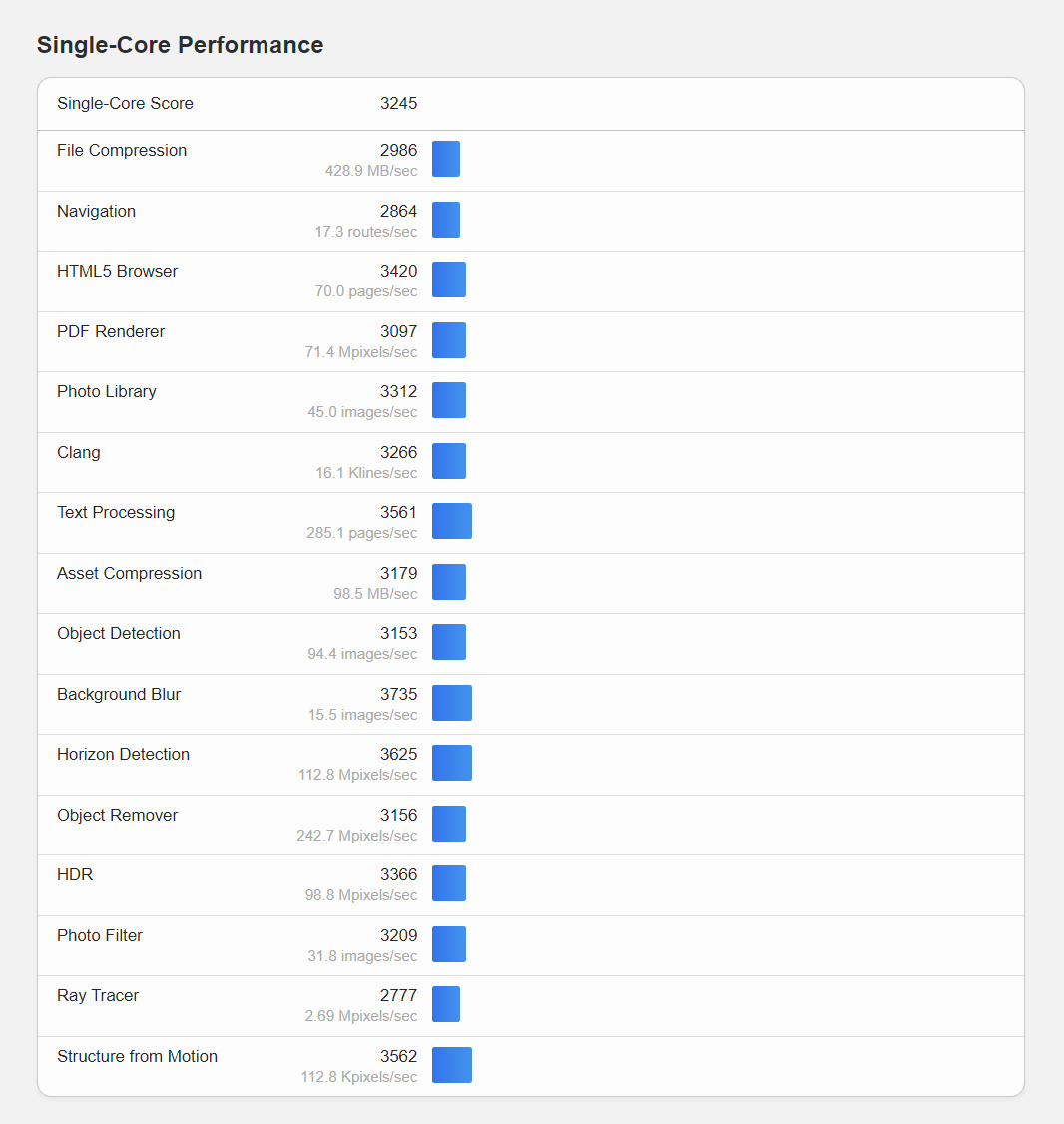Click the Background Blur blue bar

452,703
